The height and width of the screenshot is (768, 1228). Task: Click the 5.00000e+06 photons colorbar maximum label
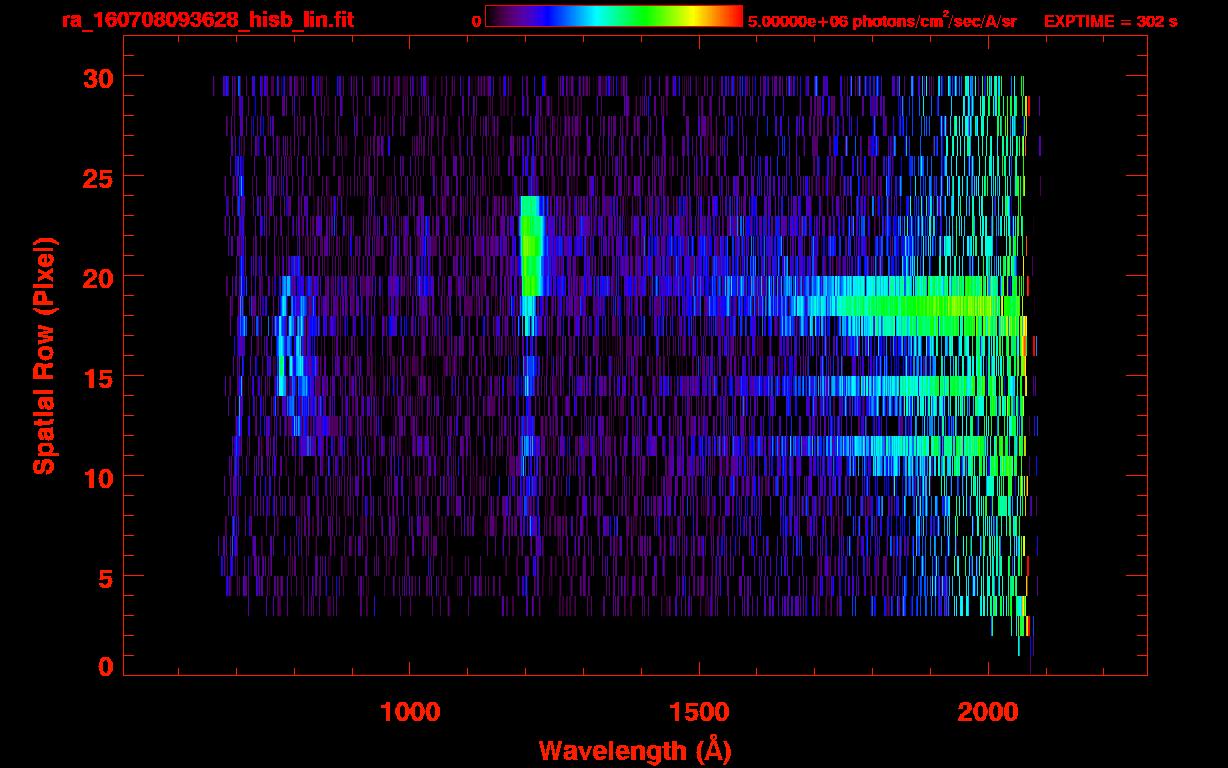pyautogui.click(x=882, y=21)
